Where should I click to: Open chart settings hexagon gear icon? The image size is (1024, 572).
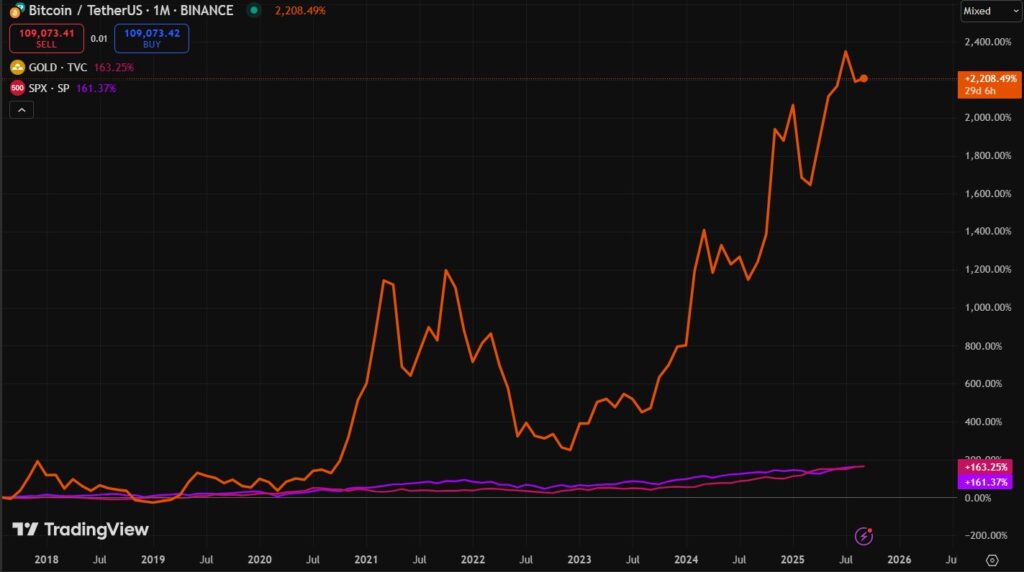click(992, 560)
